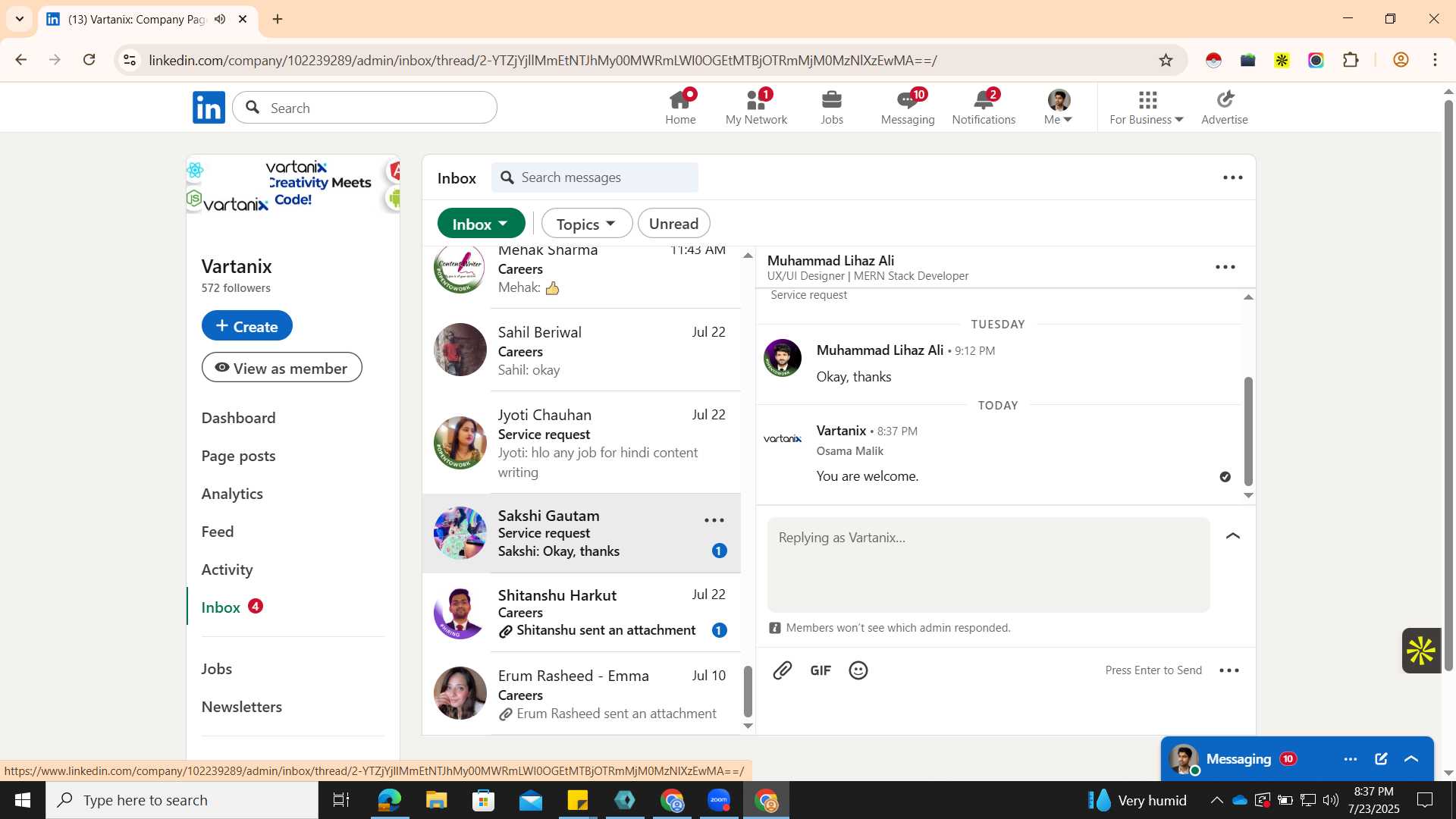Image resolution: width=1456 pixels, height=819 pixels.
Task: Click the message thread scrollbar
Action: click(1248, 431)
